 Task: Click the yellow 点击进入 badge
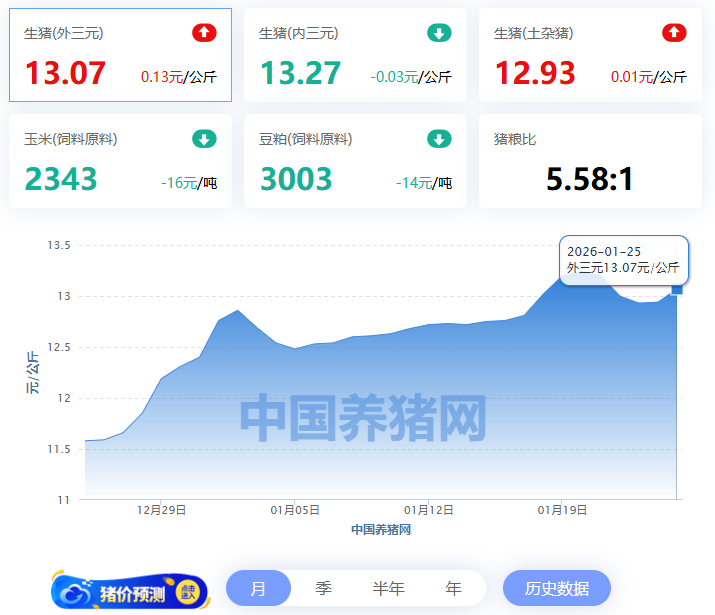pos(188,591)
